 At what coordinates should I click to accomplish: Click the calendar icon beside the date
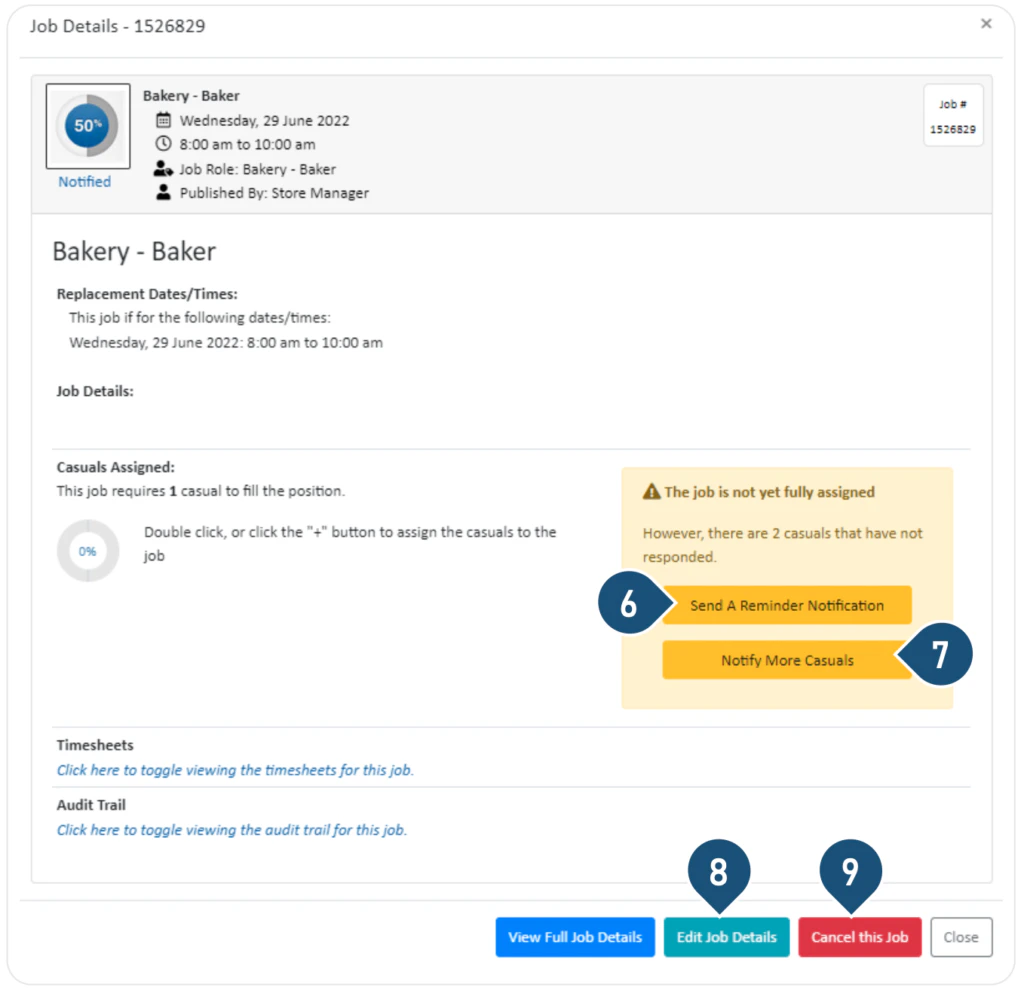pyautogui.click(x=163, y=120)
